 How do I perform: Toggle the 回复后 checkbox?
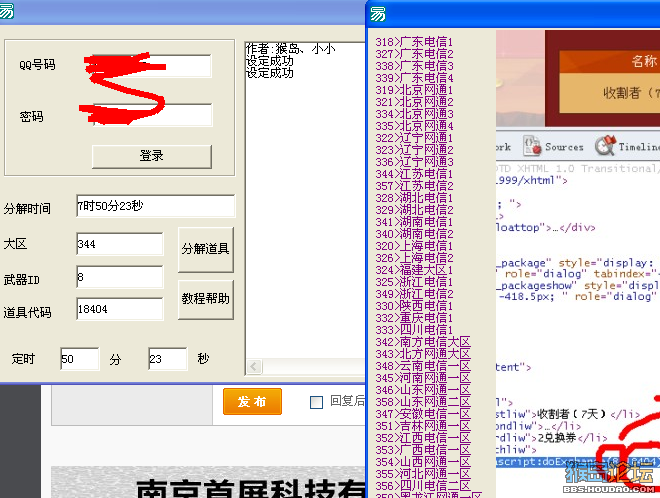[316, 402]
